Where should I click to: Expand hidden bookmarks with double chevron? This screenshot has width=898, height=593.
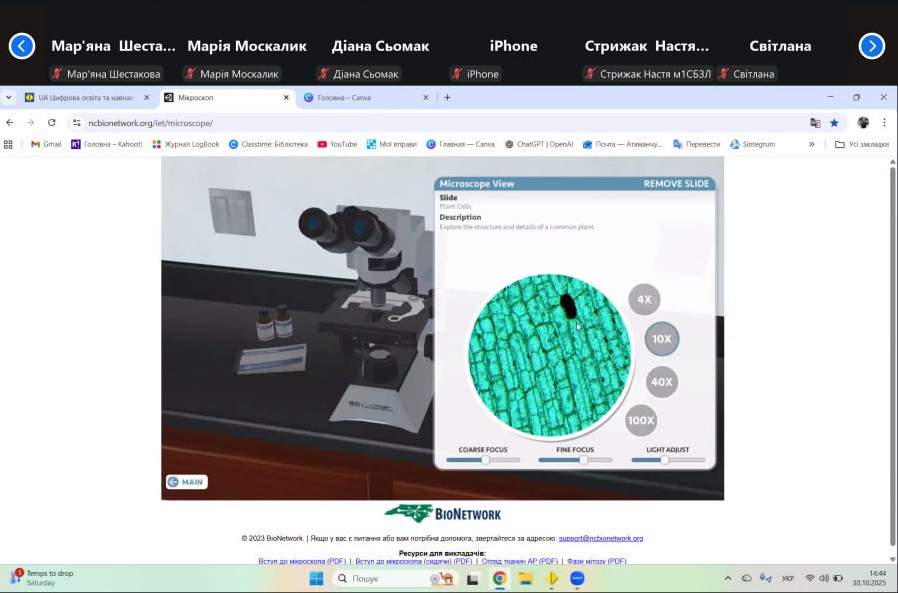pyautogui.click(x=811, y=144)
